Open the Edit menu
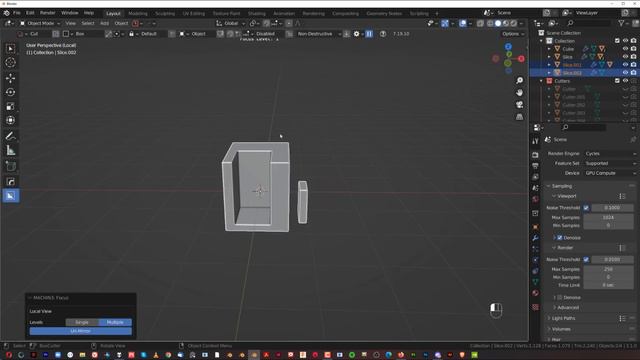640x360 pixels. [30, 13]
